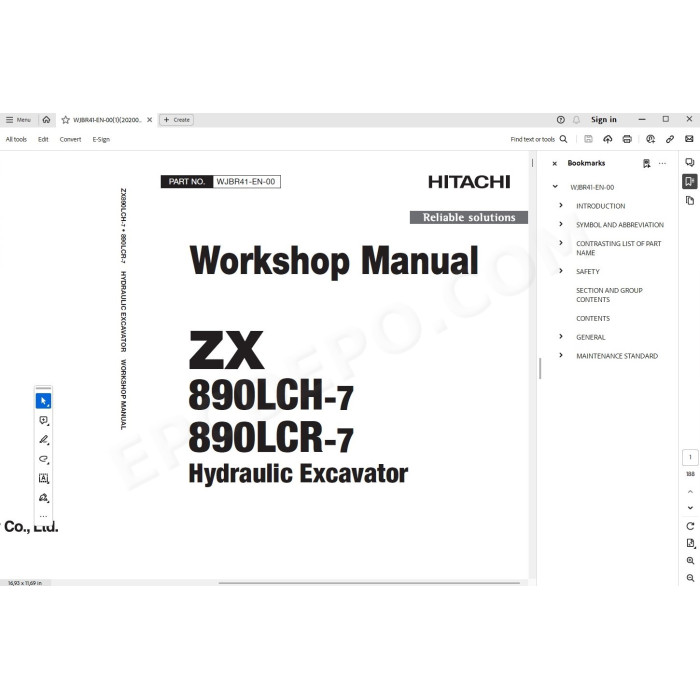The image size is (700, 700).
Task: Click the upload to cloud icon
Action: point(608,139)
